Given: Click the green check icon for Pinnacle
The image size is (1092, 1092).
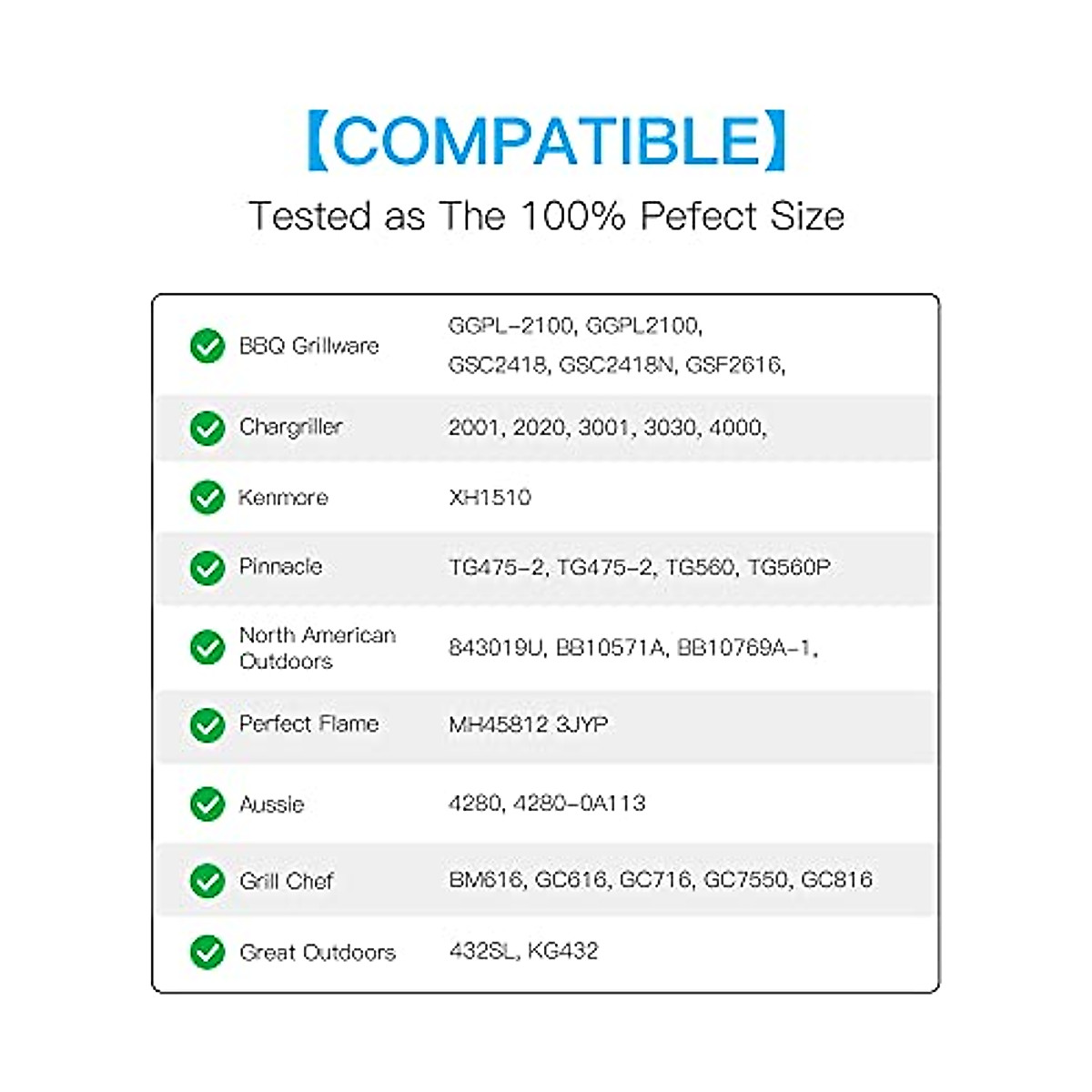Looking at the screenshot, I should 207,567.
